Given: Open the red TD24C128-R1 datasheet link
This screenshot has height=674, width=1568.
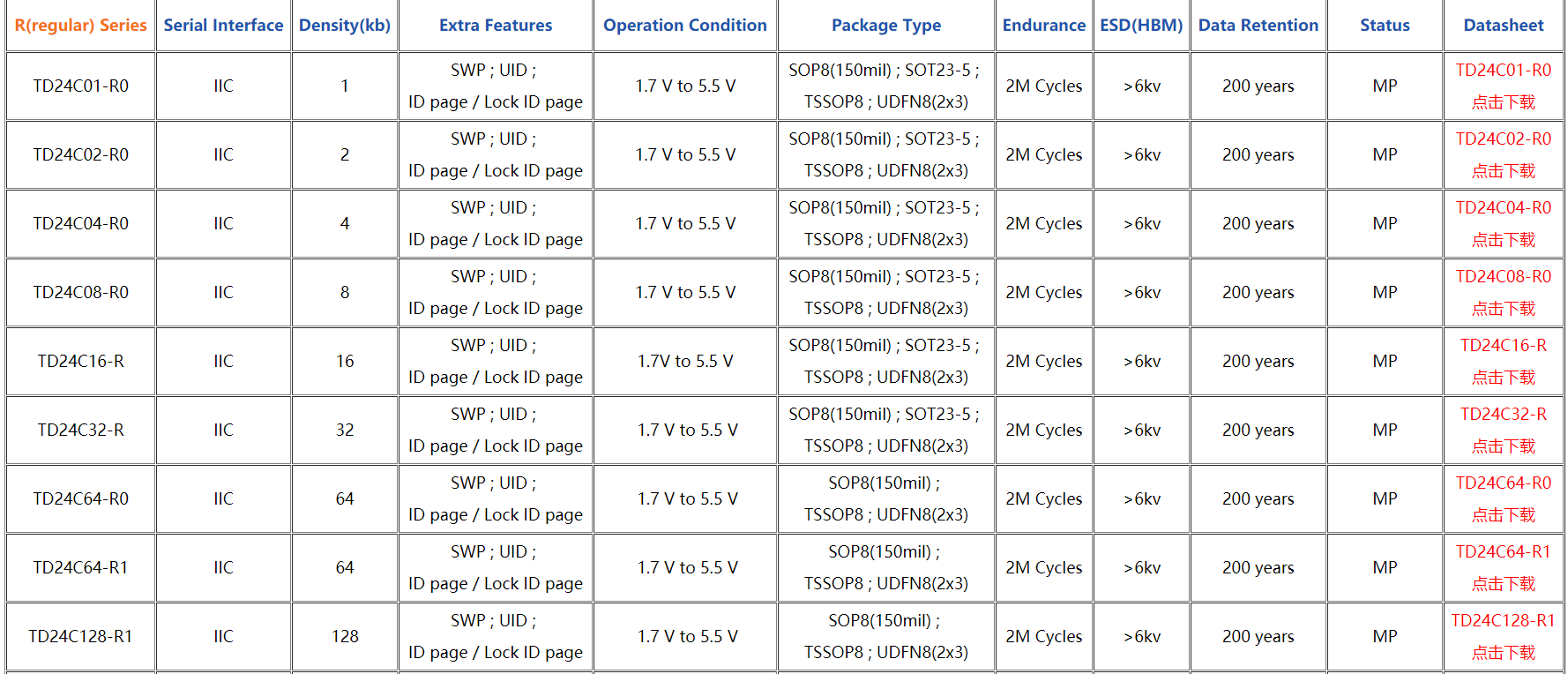Looking at the screenshot, I should point(1503,621).
